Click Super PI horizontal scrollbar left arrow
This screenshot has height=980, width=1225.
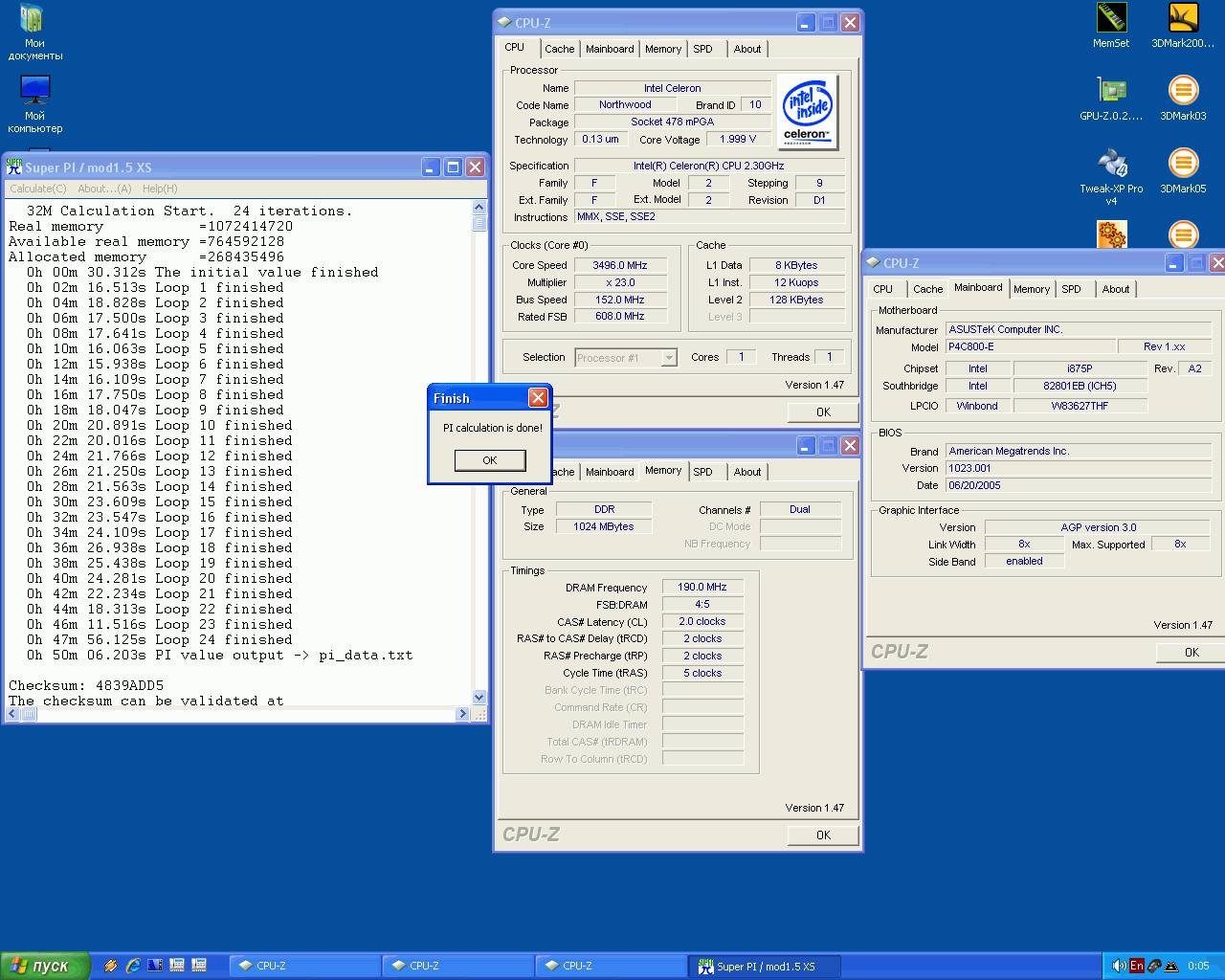(12, 714)
